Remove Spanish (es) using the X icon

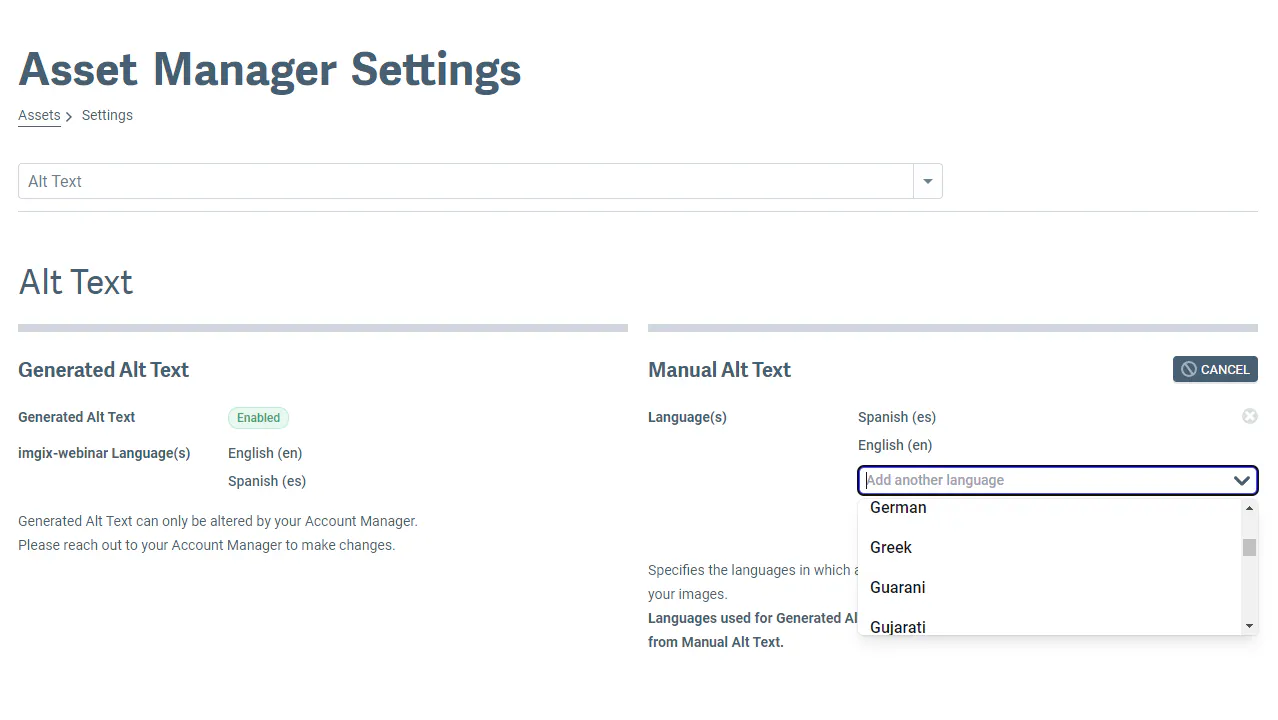tap(1249, 416)
